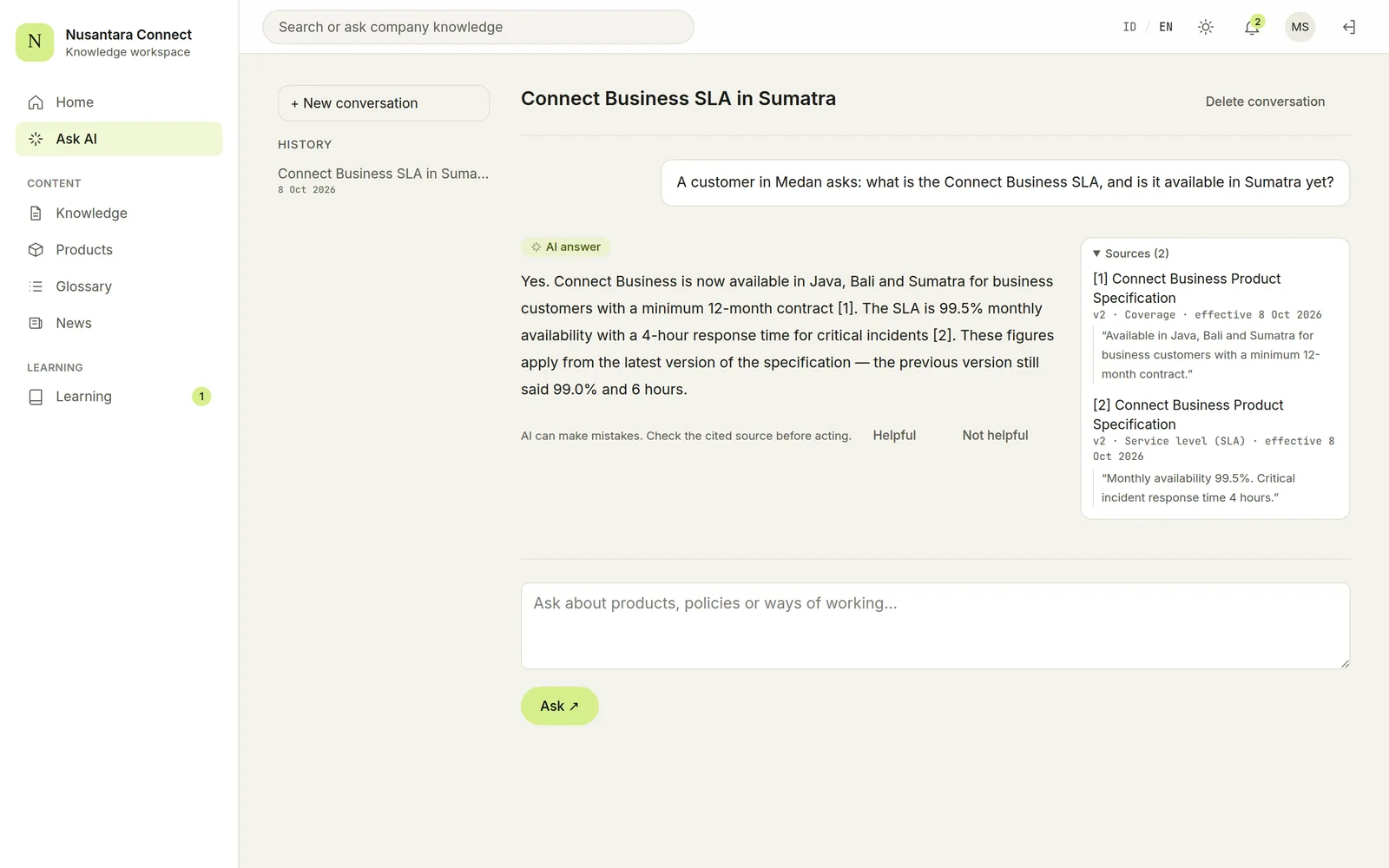Image resolution: width=1389 pixels, height=868 pixels.
Task: Open the Knowledge section label
Action: coord(91,214)
